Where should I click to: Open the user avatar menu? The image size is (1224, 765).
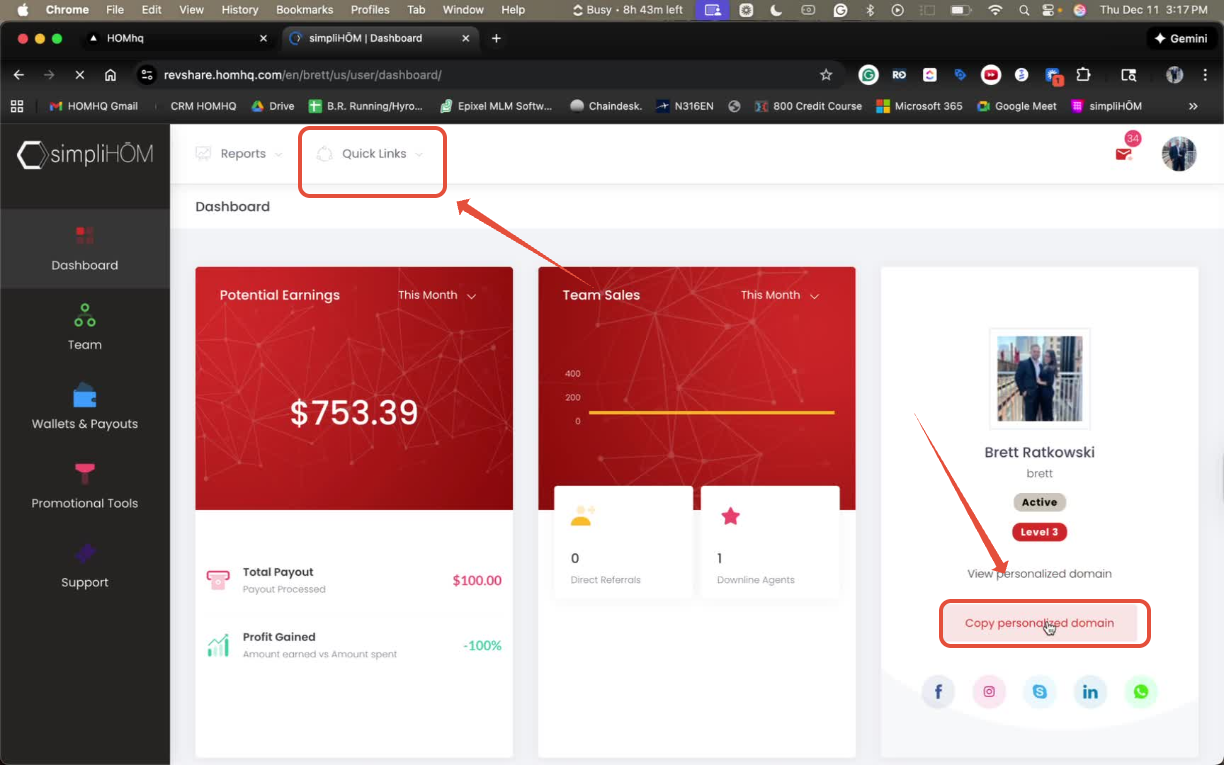click(x=1179, y=154)
